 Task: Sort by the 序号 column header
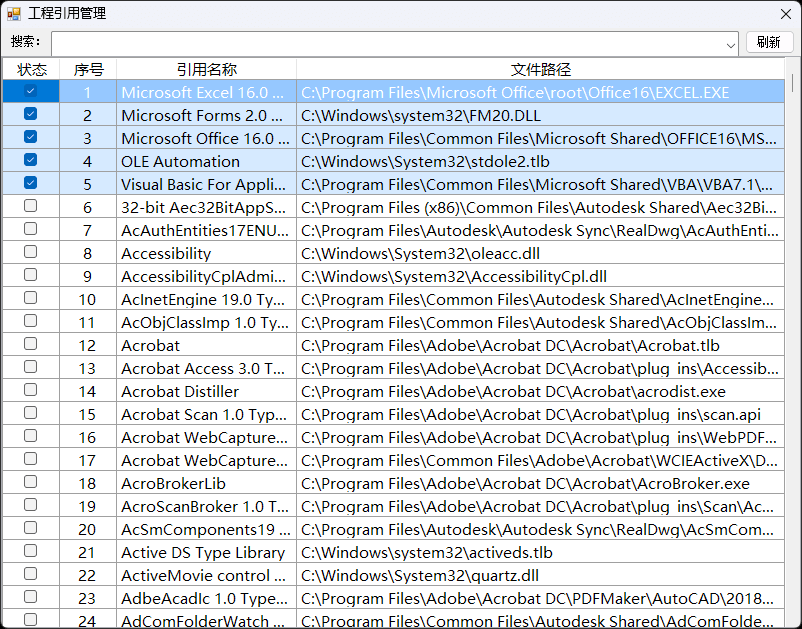coord(88,69)
